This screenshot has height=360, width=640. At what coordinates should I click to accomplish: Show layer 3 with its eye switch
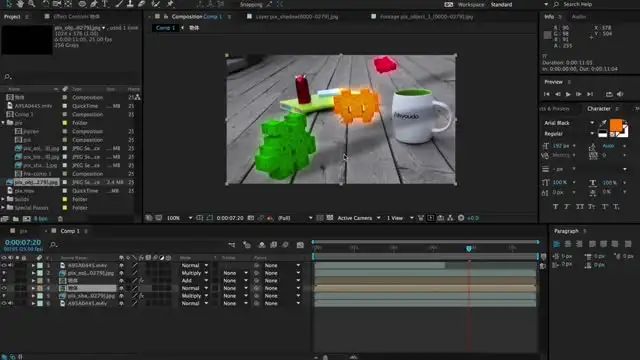(4, 280)
